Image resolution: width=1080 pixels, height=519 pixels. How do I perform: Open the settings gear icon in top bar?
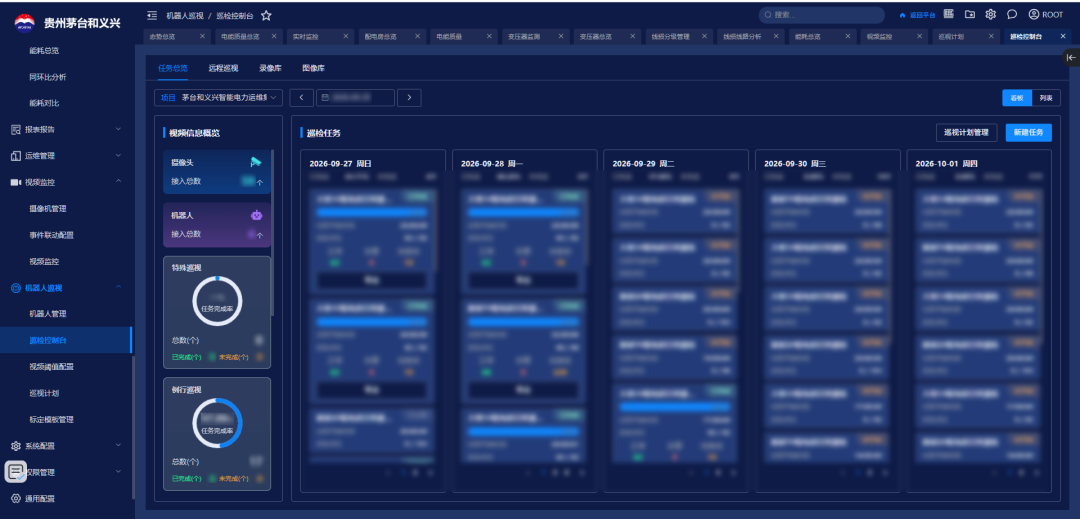point(990,14)
